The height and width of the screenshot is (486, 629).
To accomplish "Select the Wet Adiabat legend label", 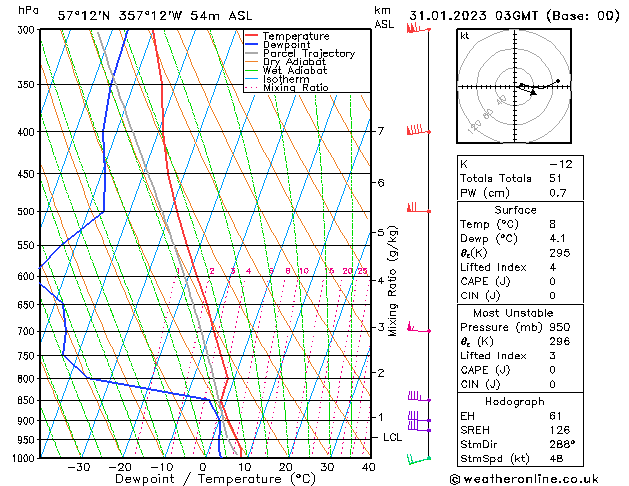I will click(295, 70).
